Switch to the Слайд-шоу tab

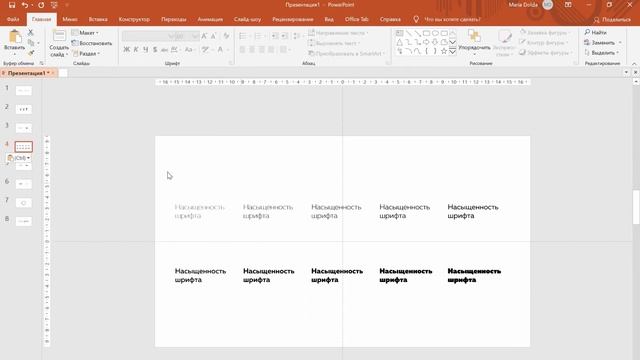(247, 19)
